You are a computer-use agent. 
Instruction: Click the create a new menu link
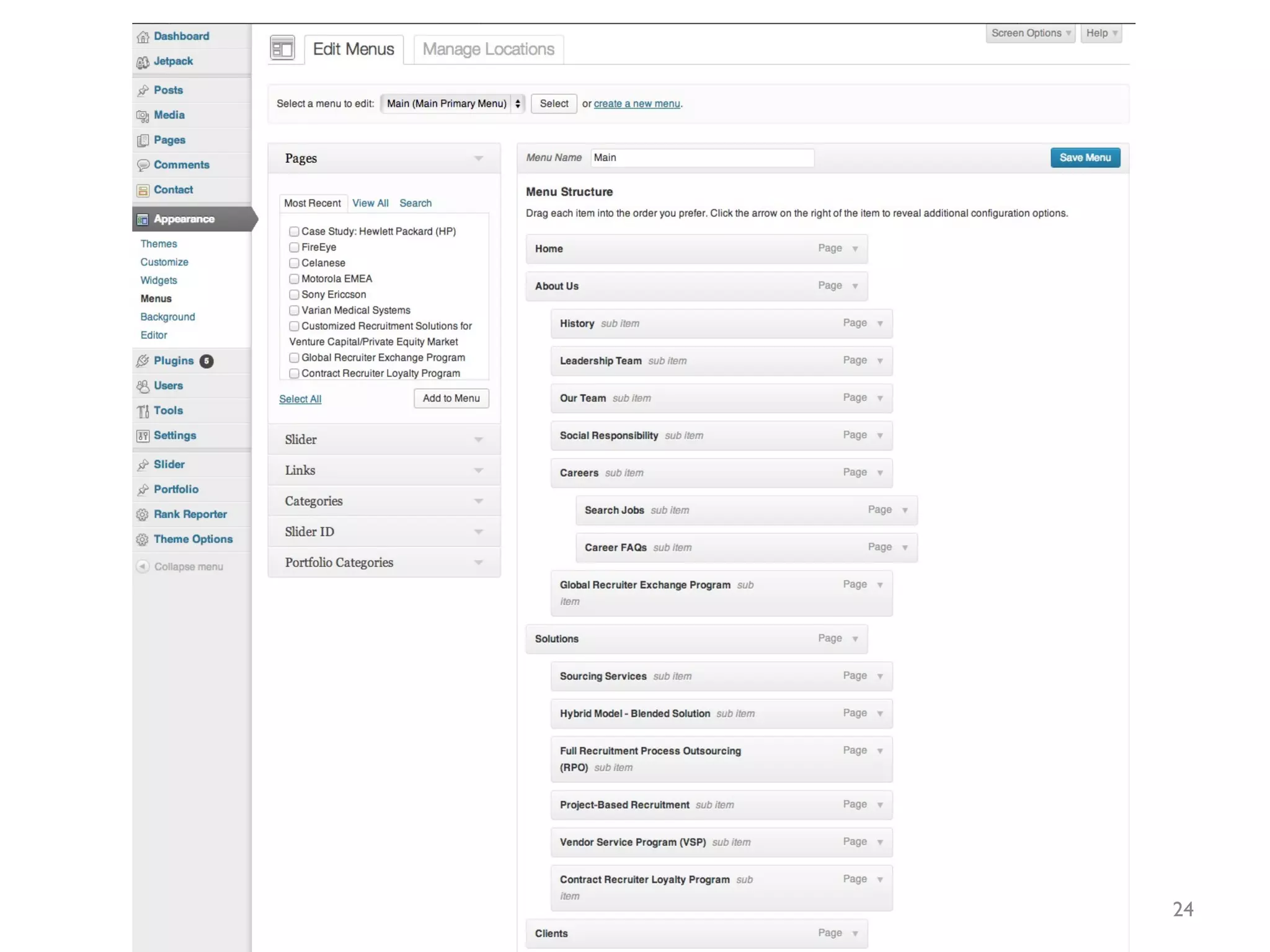pyautogui.click(x=637, y=104)
